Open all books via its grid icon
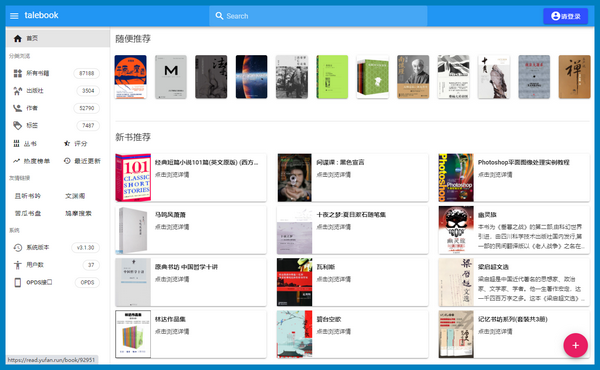The image size is (600, 370). tap(18, 73)
